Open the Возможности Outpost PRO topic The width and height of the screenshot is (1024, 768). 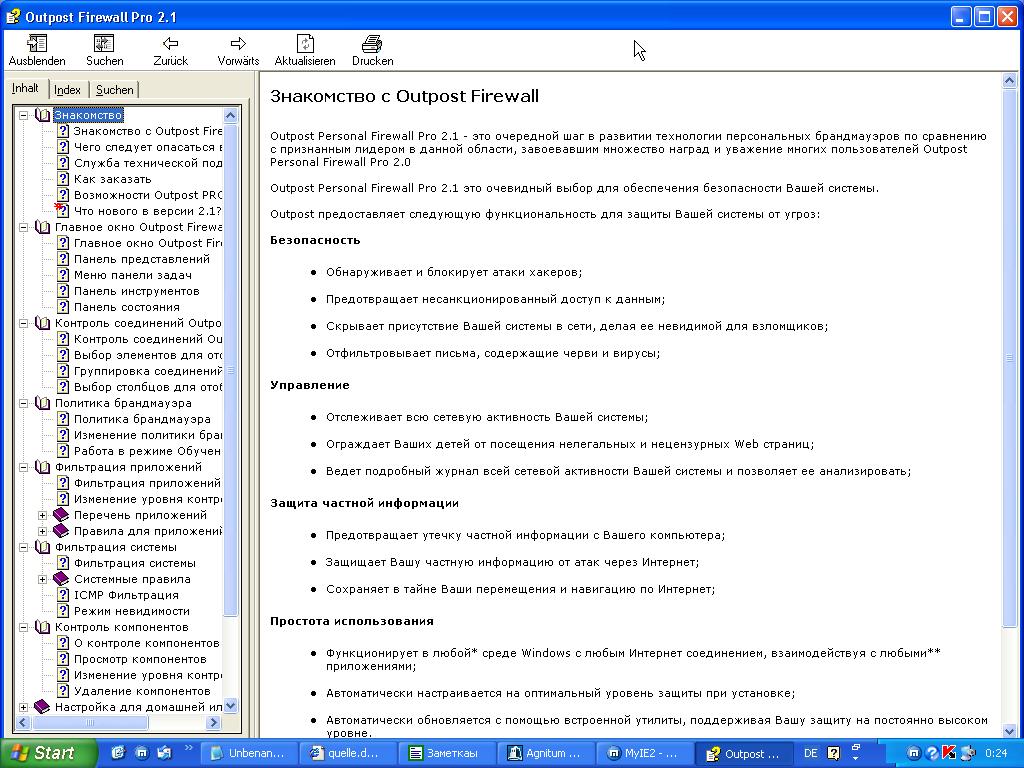point(148,195)
